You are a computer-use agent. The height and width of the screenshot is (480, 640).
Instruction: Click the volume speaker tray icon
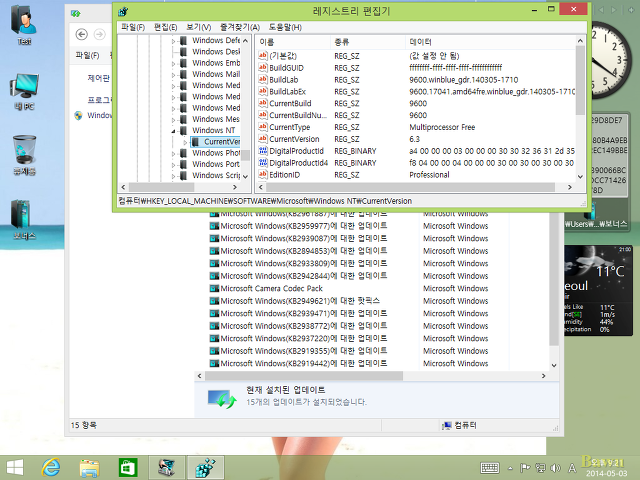[555, 468]
